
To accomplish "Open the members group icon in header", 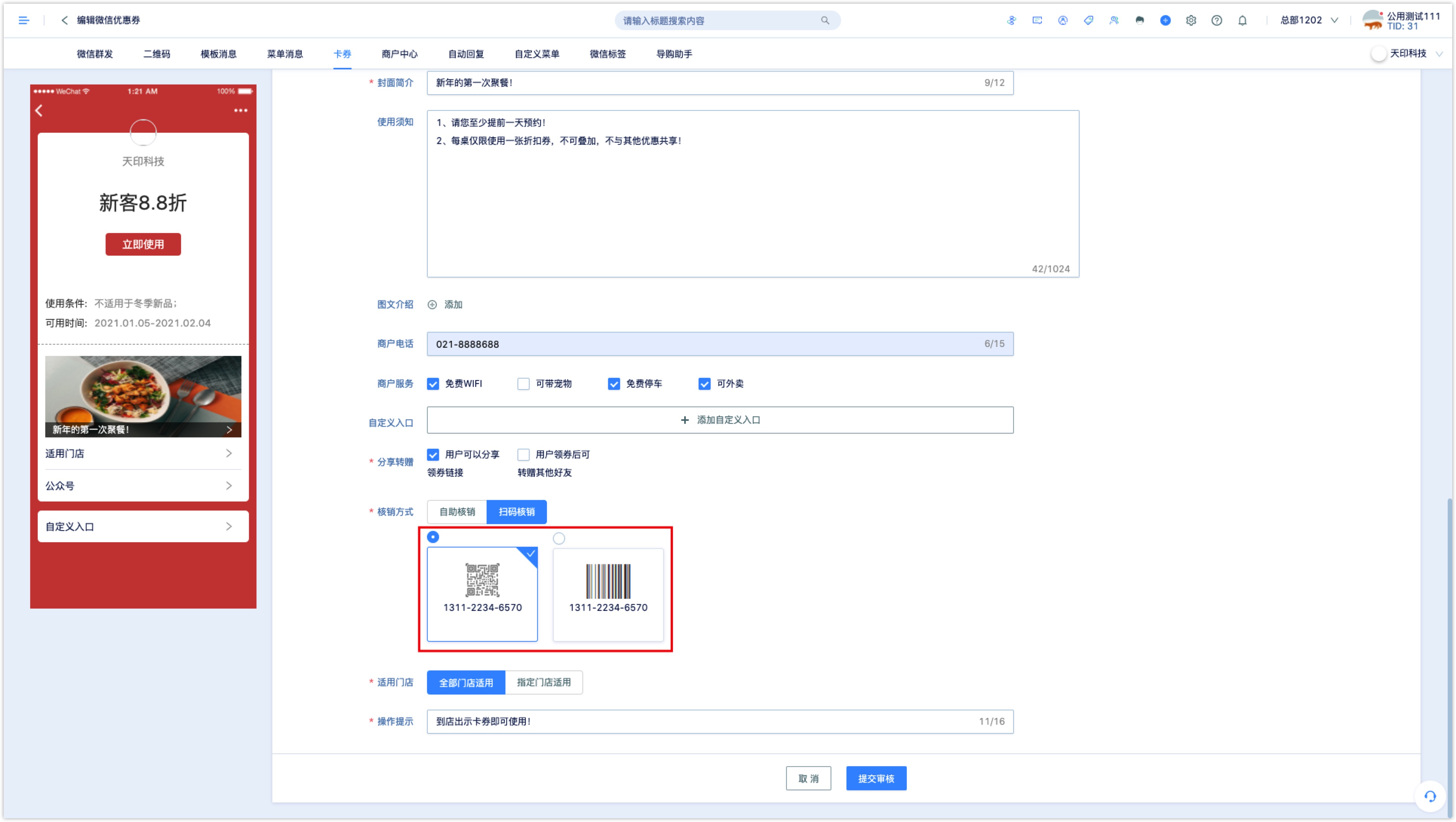I will tap(1114, 20).
